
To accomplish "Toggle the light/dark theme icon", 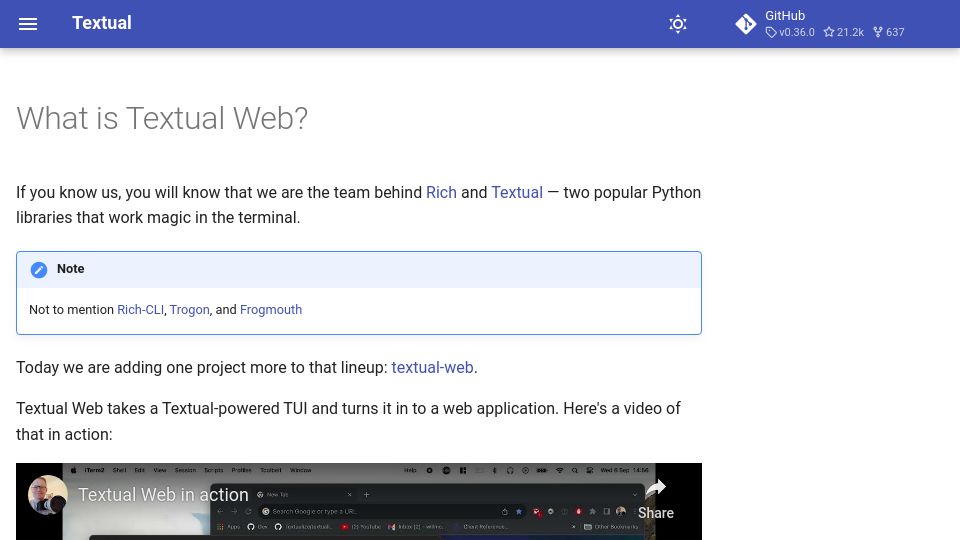I will (x=678, y=24).
